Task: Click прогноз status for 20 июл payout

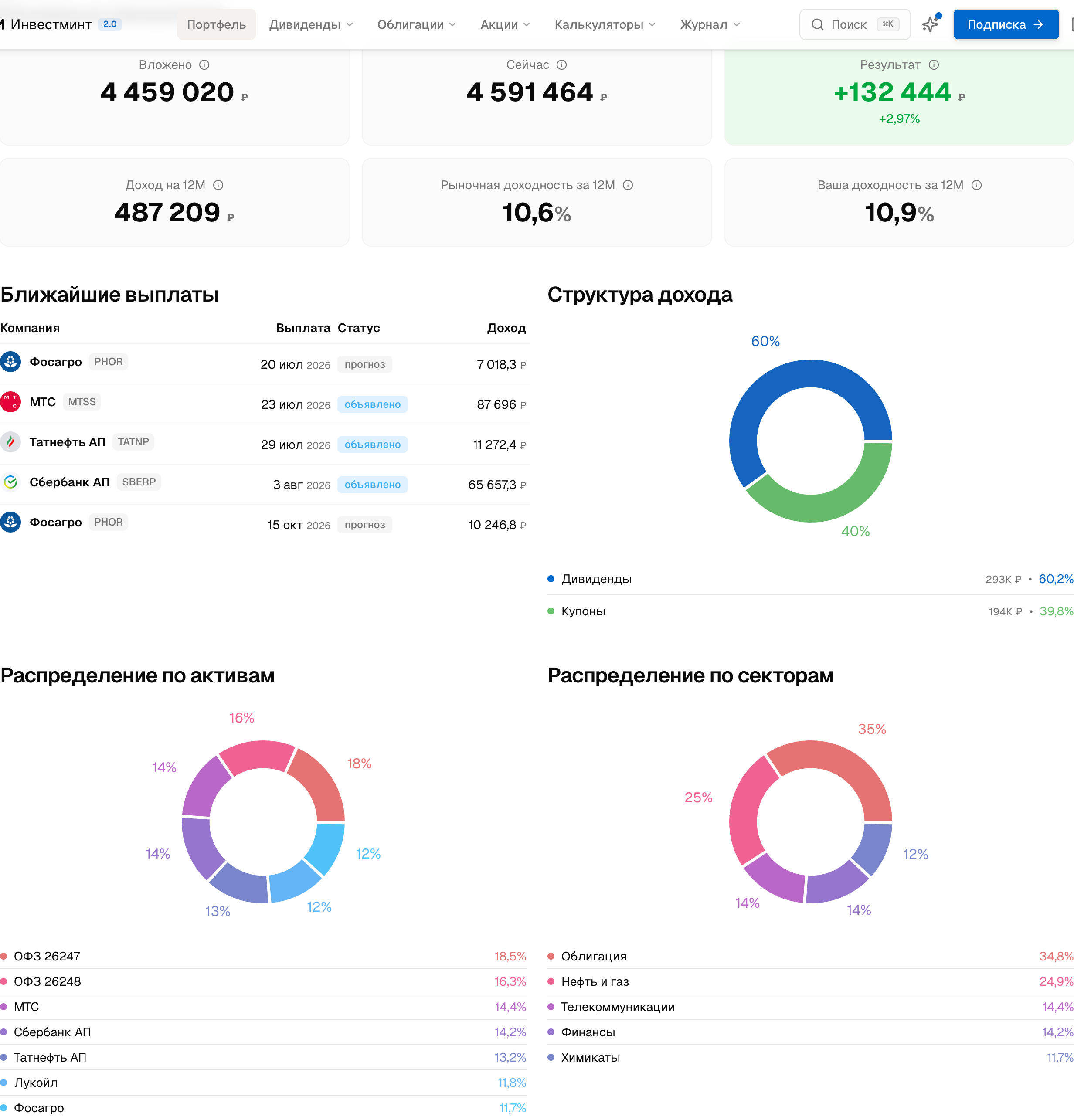Action: click(x=365, y=365)
